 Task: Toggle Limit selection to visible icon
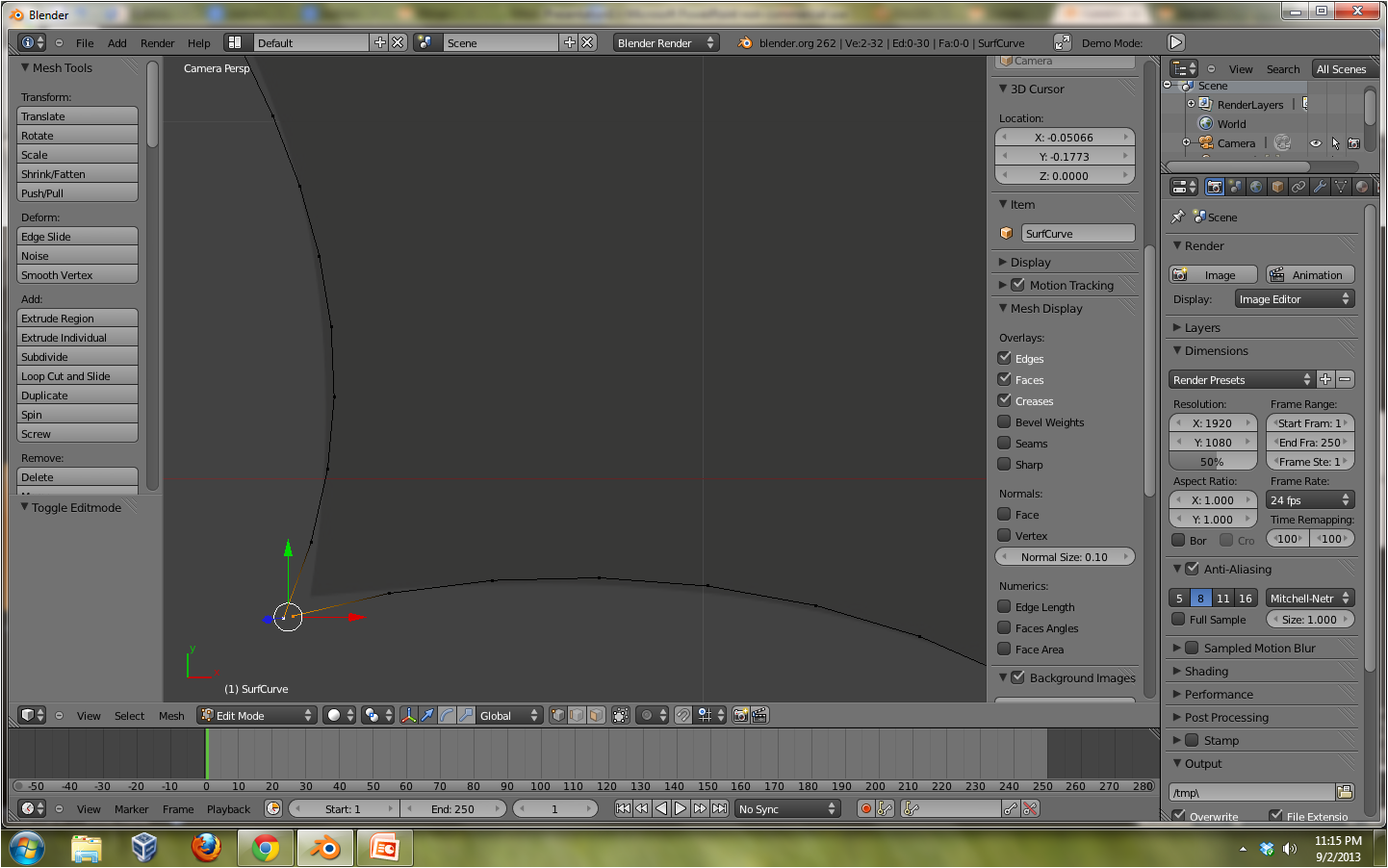(x=621, y=715)
